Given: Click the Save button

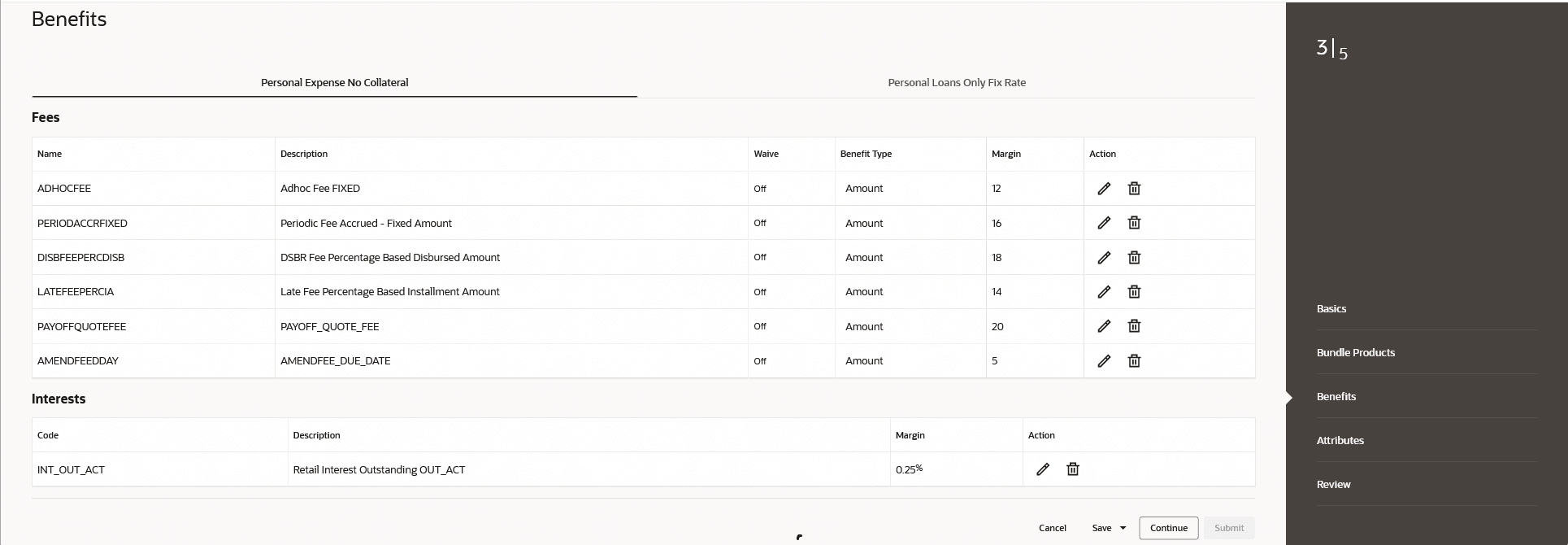Looking at the screenshot, I should 1101,528.
